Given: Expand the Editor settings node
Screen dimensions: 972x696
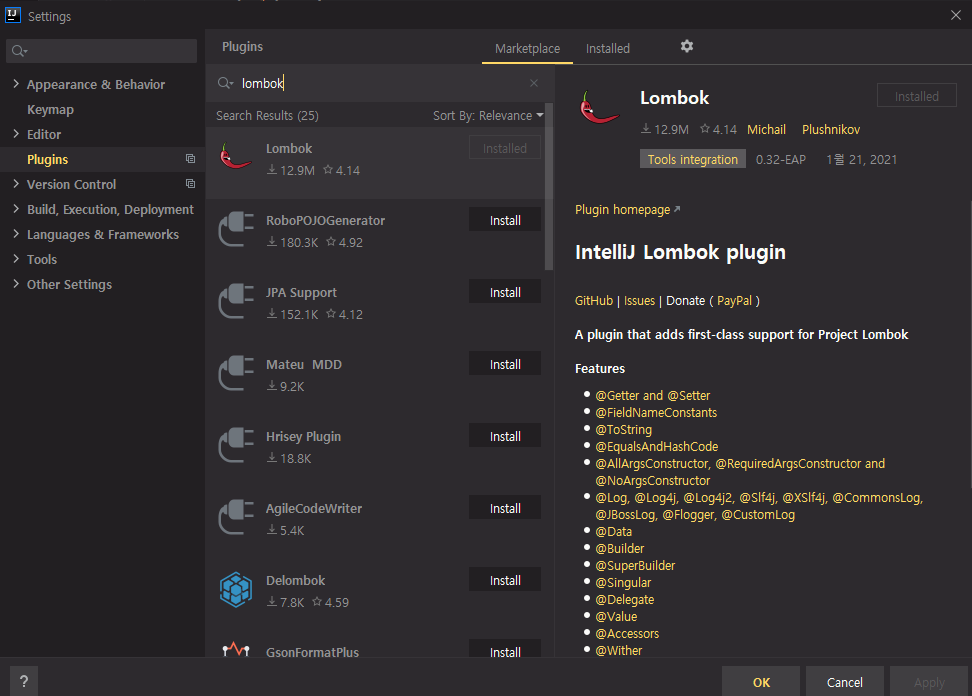Looking at the screenshot, I should tap(16, 134).
